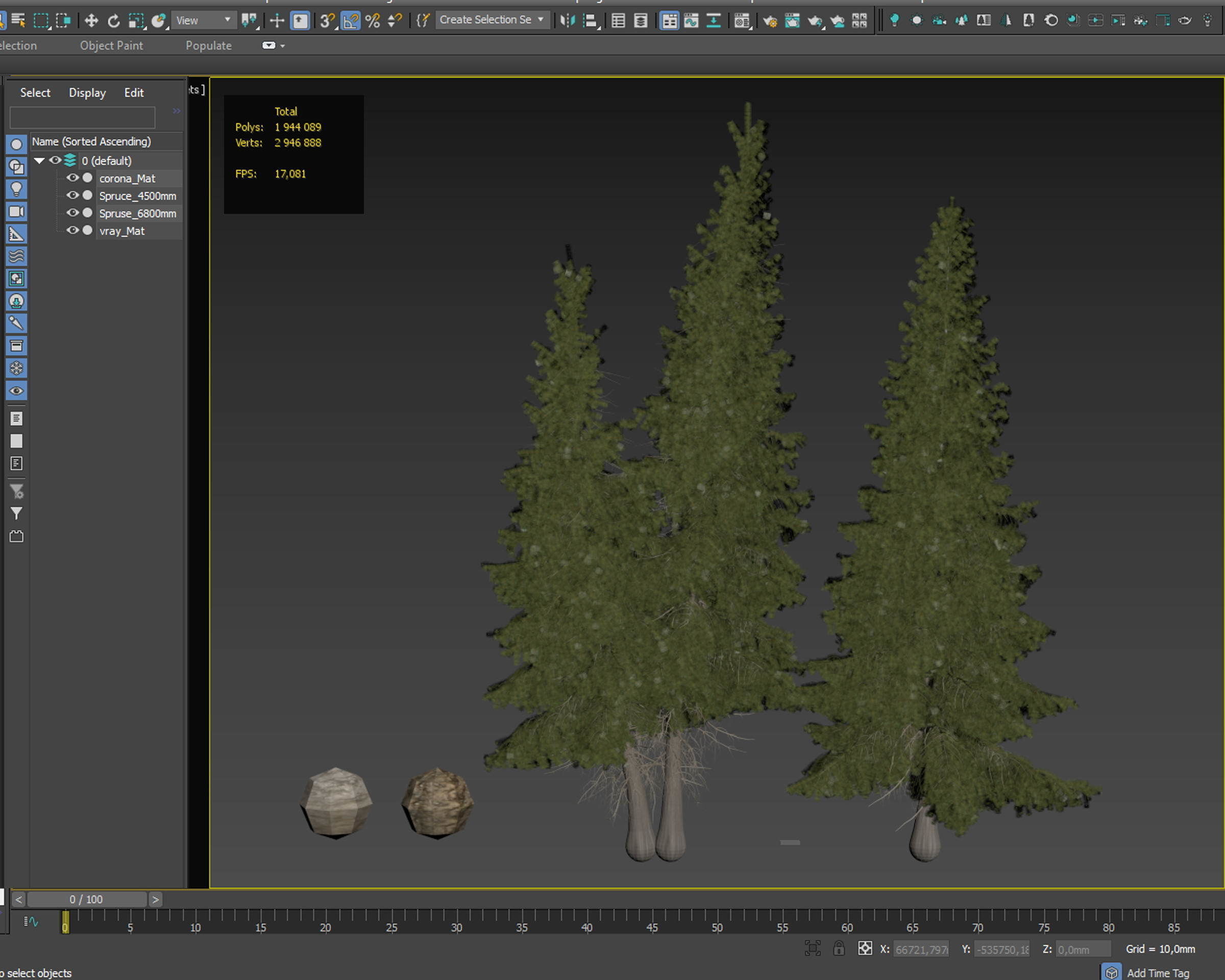The height and width of the screenshot is (980, 1225).
Task: Open the Rendered Frame Window
Action: (792, 20)
